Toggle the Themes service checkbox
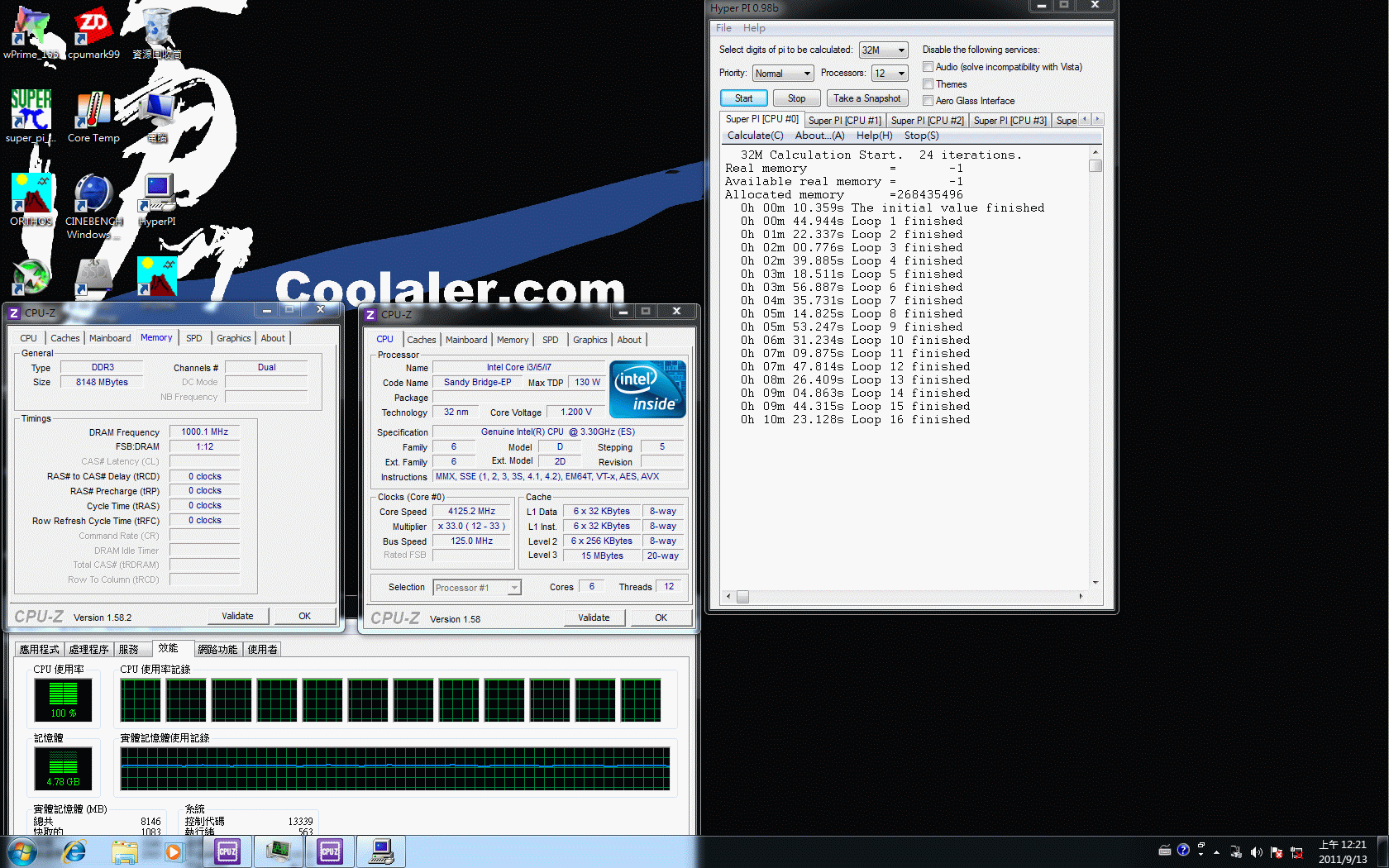The width and height of the screenshot is (1389, 868). (x=928, y=83)
